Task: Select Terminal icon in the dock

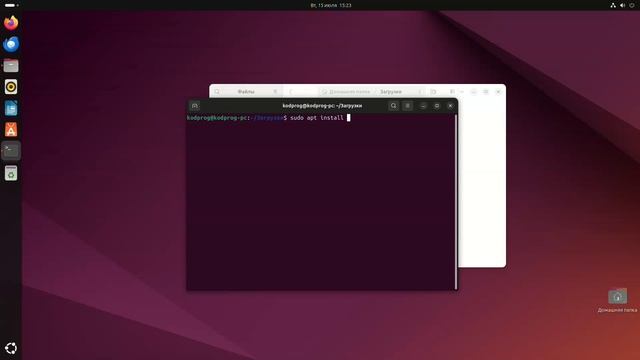Action: [11, 151]
